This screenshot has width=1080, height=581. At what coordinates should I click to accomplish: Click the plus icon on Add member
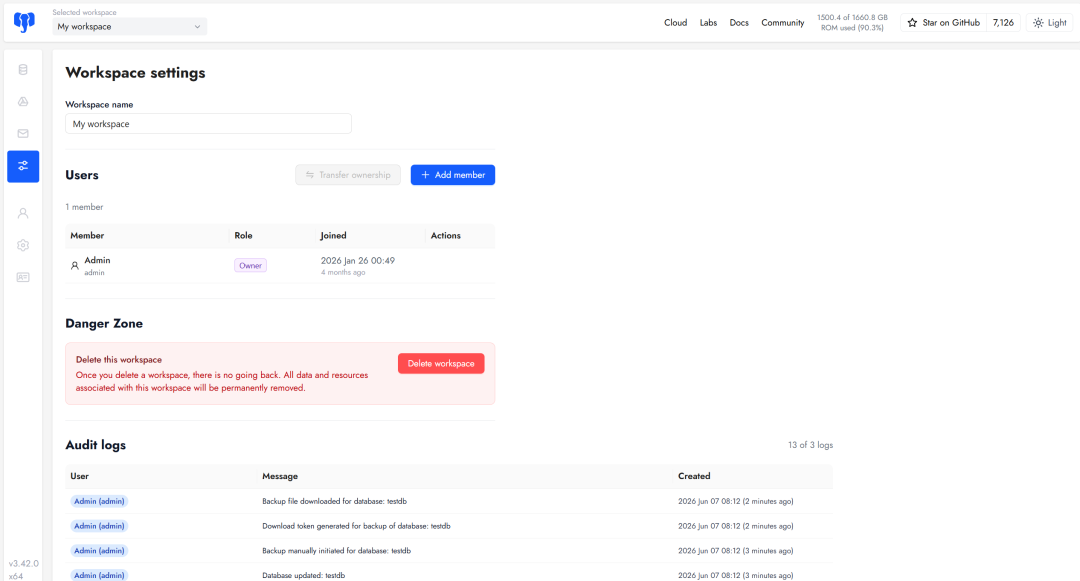point(425,175)
